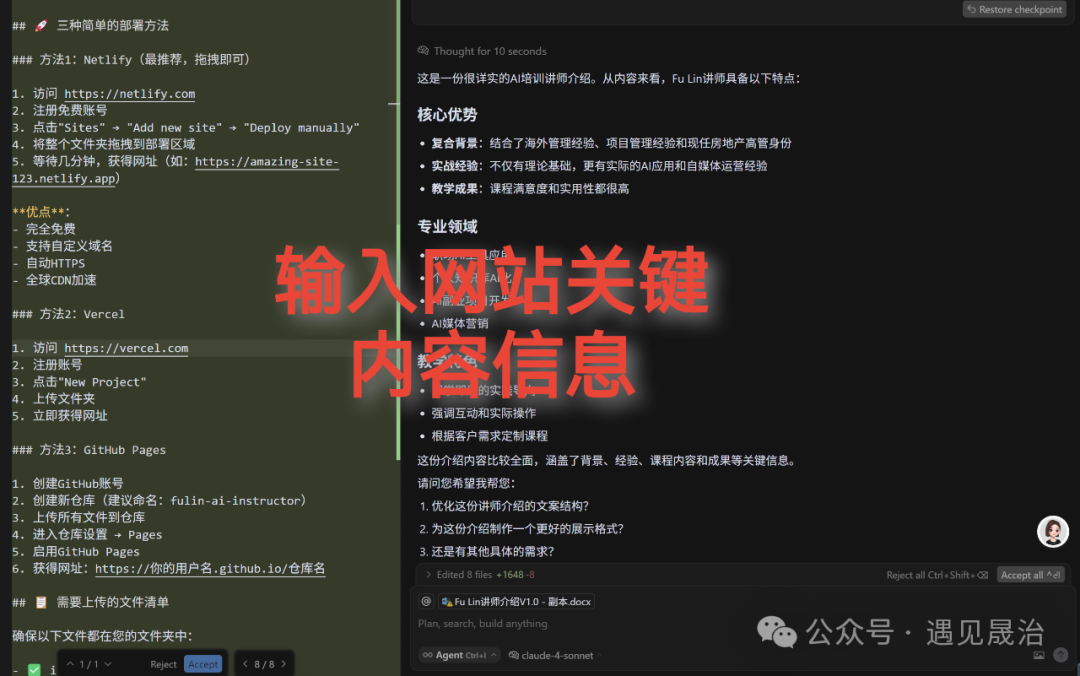
Task: Click the @ add context icon
Action: pos(426,602)
